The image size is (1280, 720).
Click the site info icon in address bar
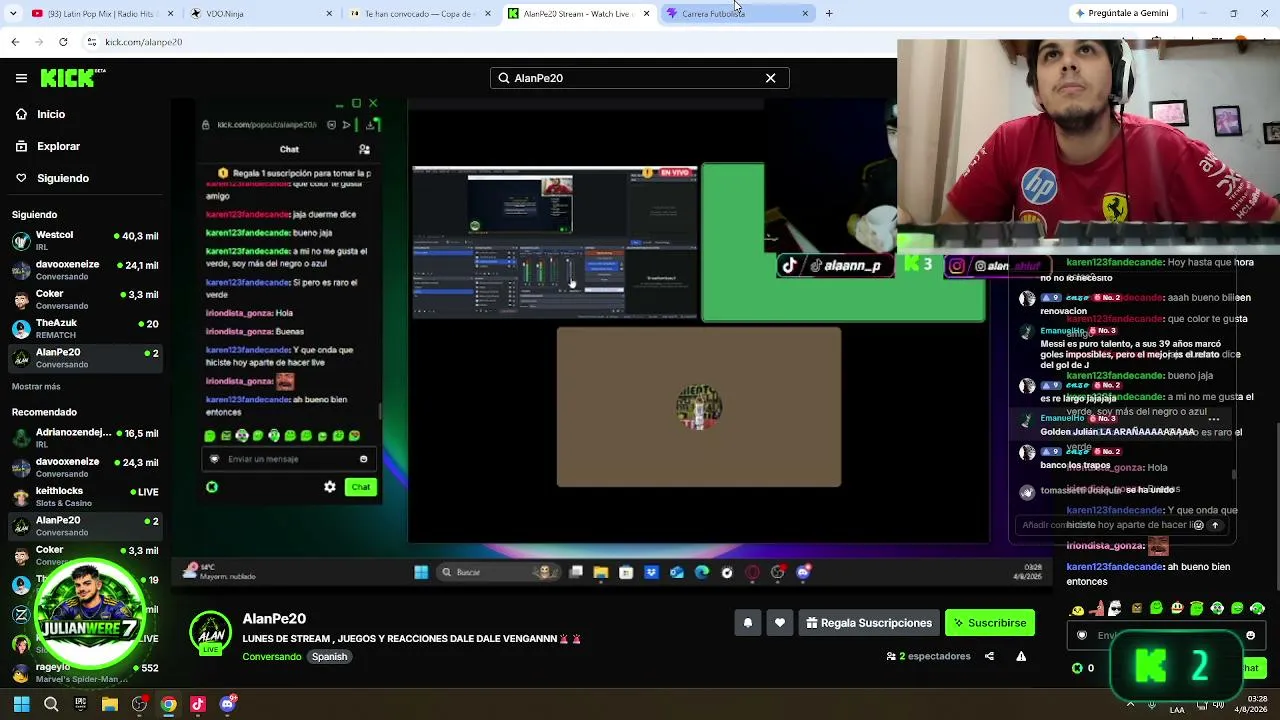coord(92,42)
